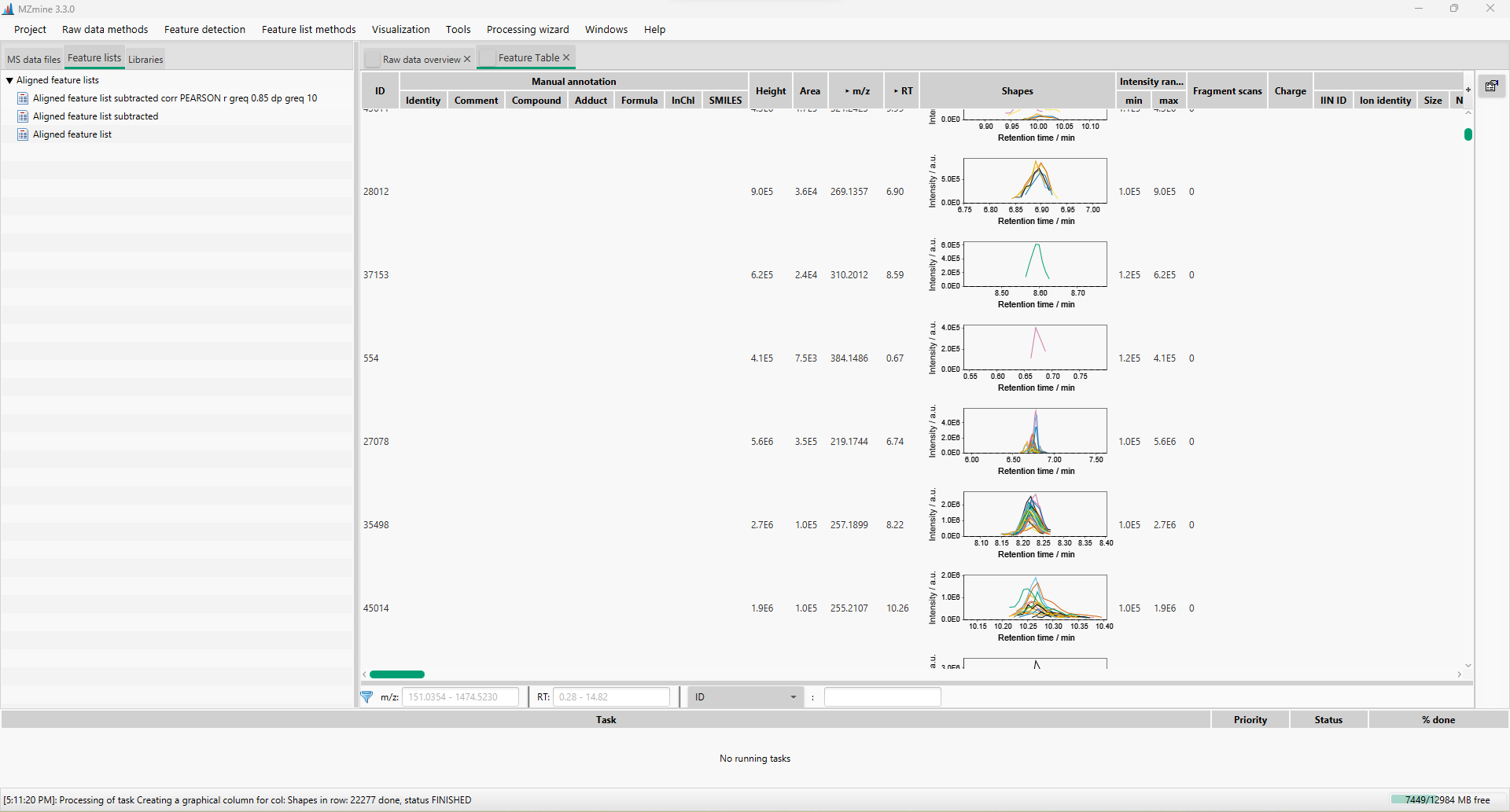The height and width of the screenshot is (812, 1510).
Task: Switch to the Libraries tab
Action: point(145,59)
